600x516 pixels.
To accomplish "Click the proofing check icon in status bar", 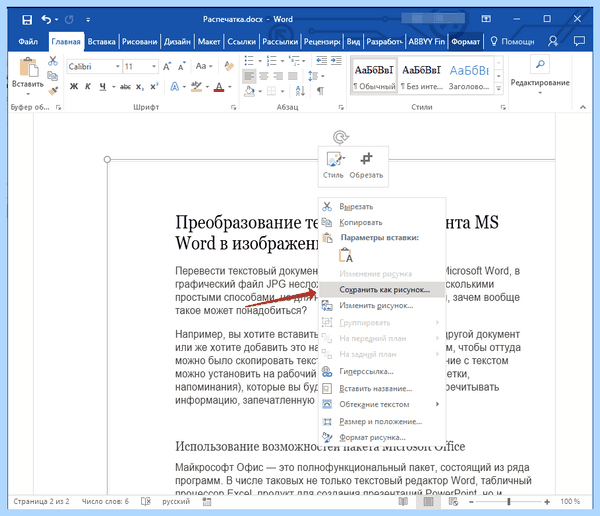I will tap(145, 501).
